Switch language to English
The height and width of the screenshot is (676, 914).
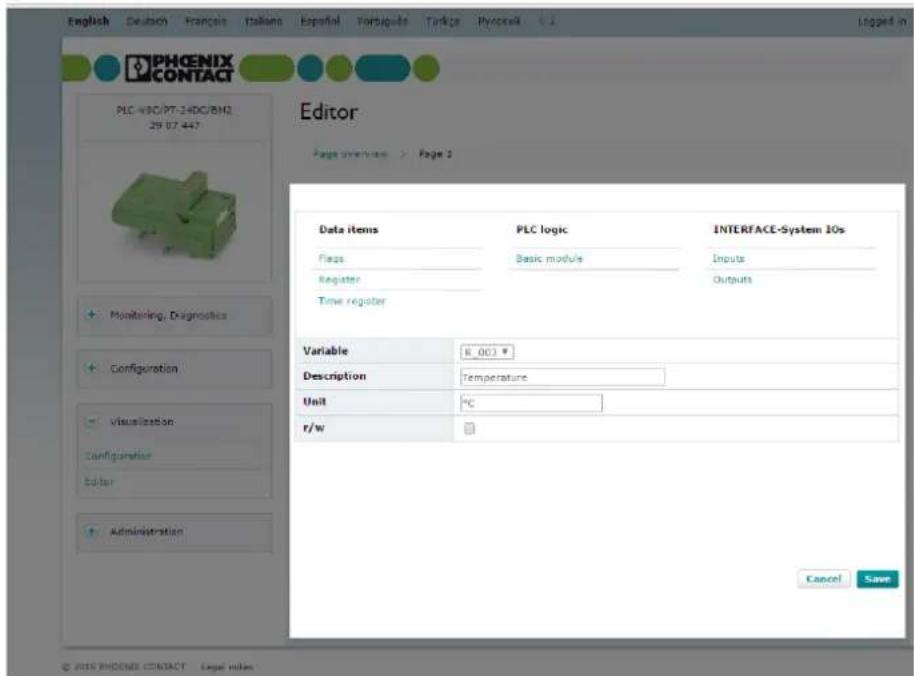pyautogui.click(x=89, y=21)
